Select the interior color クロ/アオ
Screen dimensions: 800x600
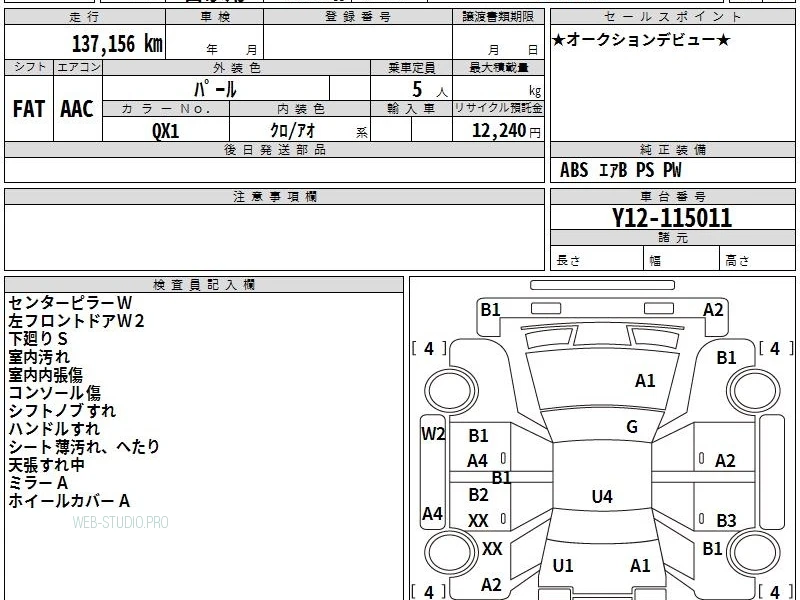point(293,131)
